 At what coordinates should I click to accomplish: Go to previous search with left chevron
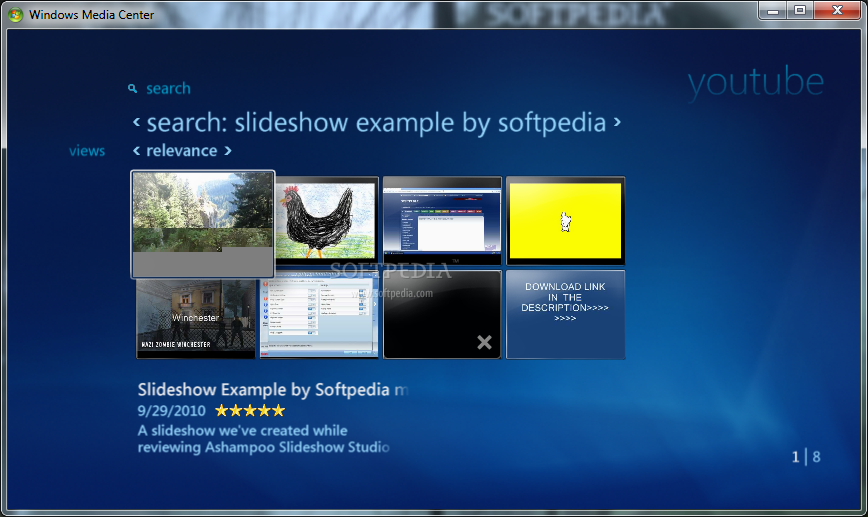click(137, 122)
